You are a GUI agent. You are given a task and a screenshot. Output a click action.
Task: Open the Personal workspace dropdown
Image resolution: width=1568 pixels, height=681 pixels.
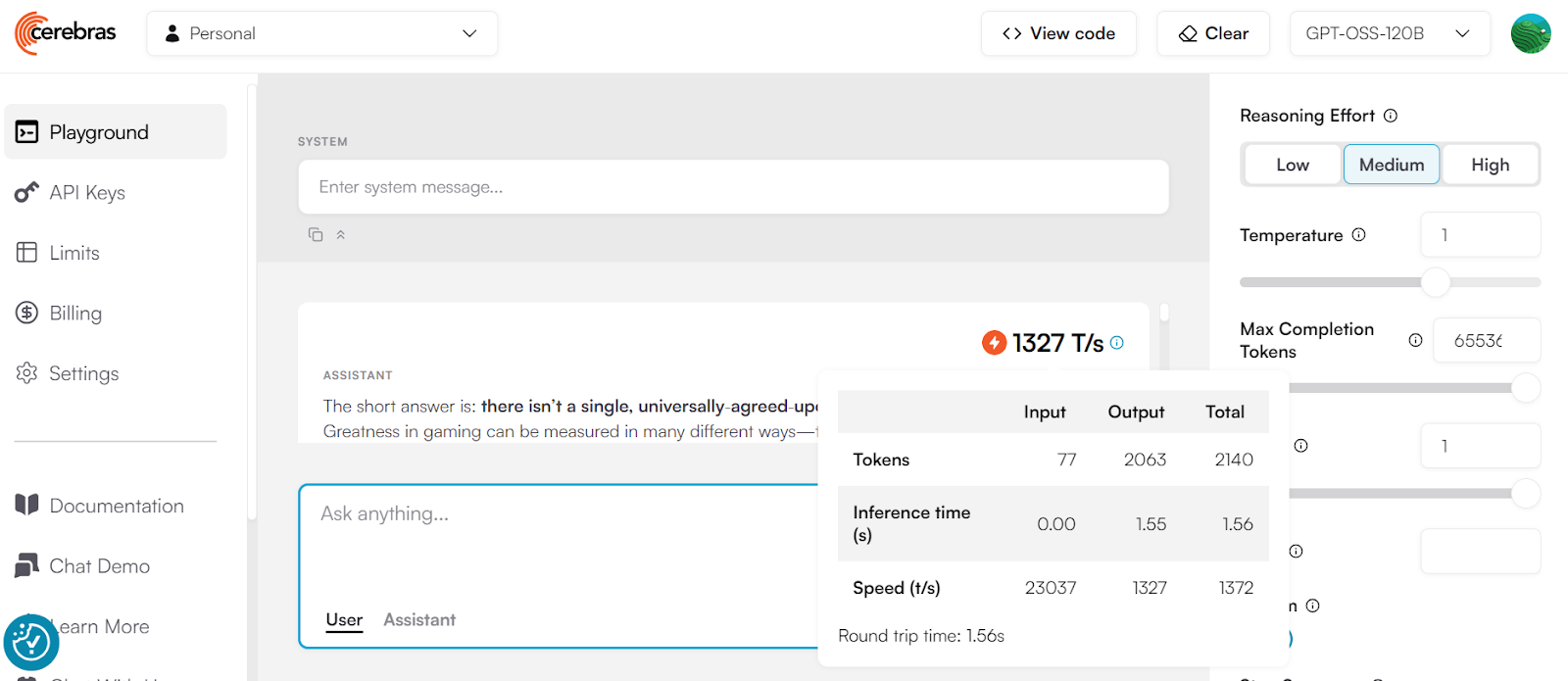321,33
